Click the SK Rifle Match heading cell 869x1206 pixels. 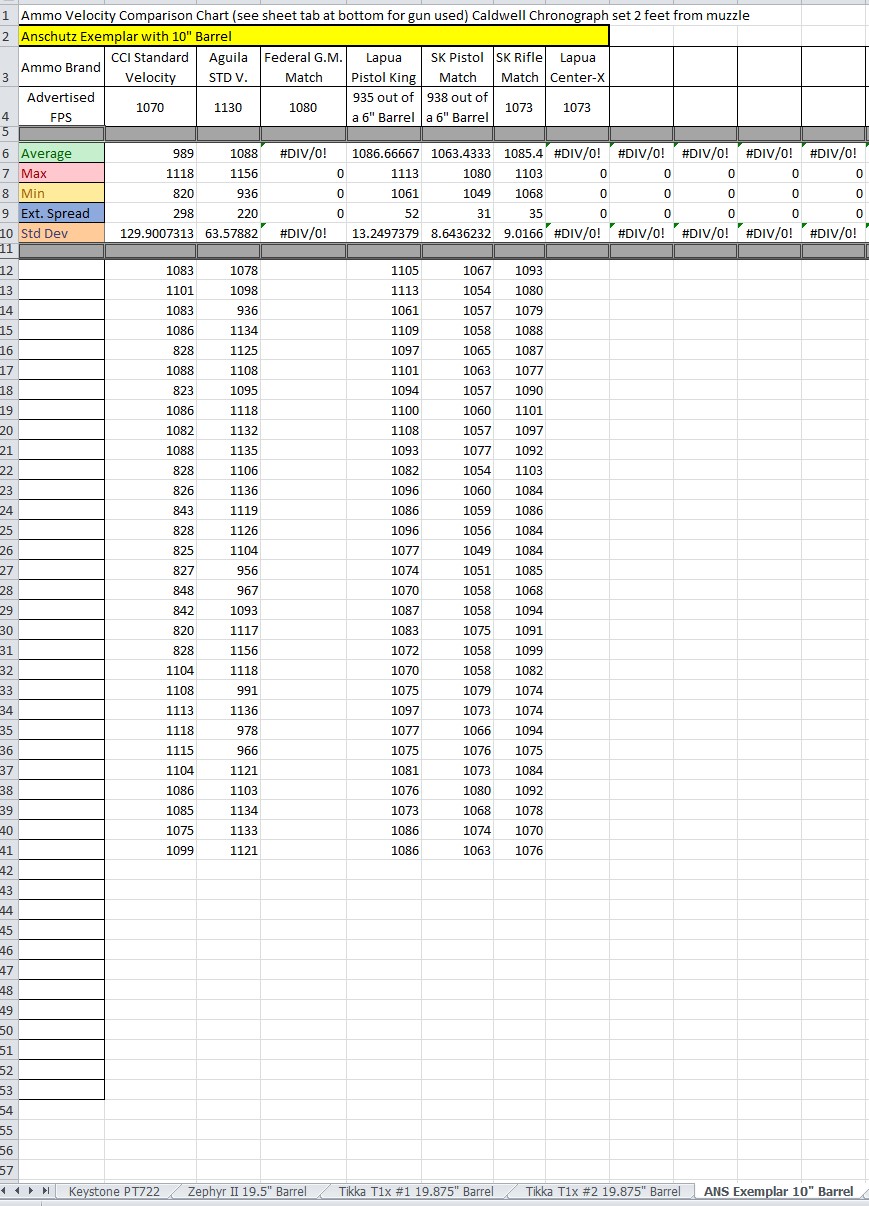[520, 67]
